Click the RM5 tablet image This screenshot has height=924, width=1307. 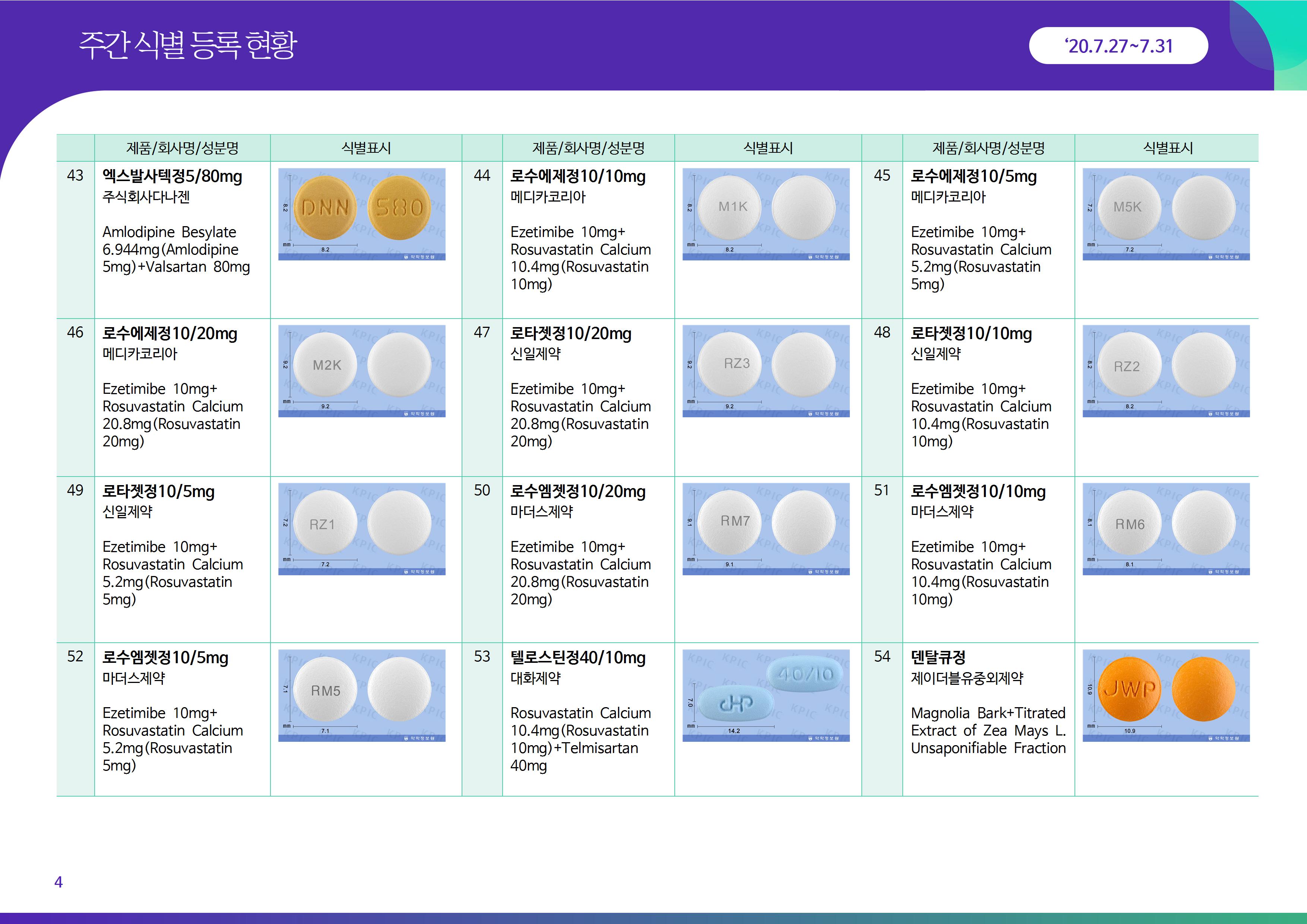[325, 689]
